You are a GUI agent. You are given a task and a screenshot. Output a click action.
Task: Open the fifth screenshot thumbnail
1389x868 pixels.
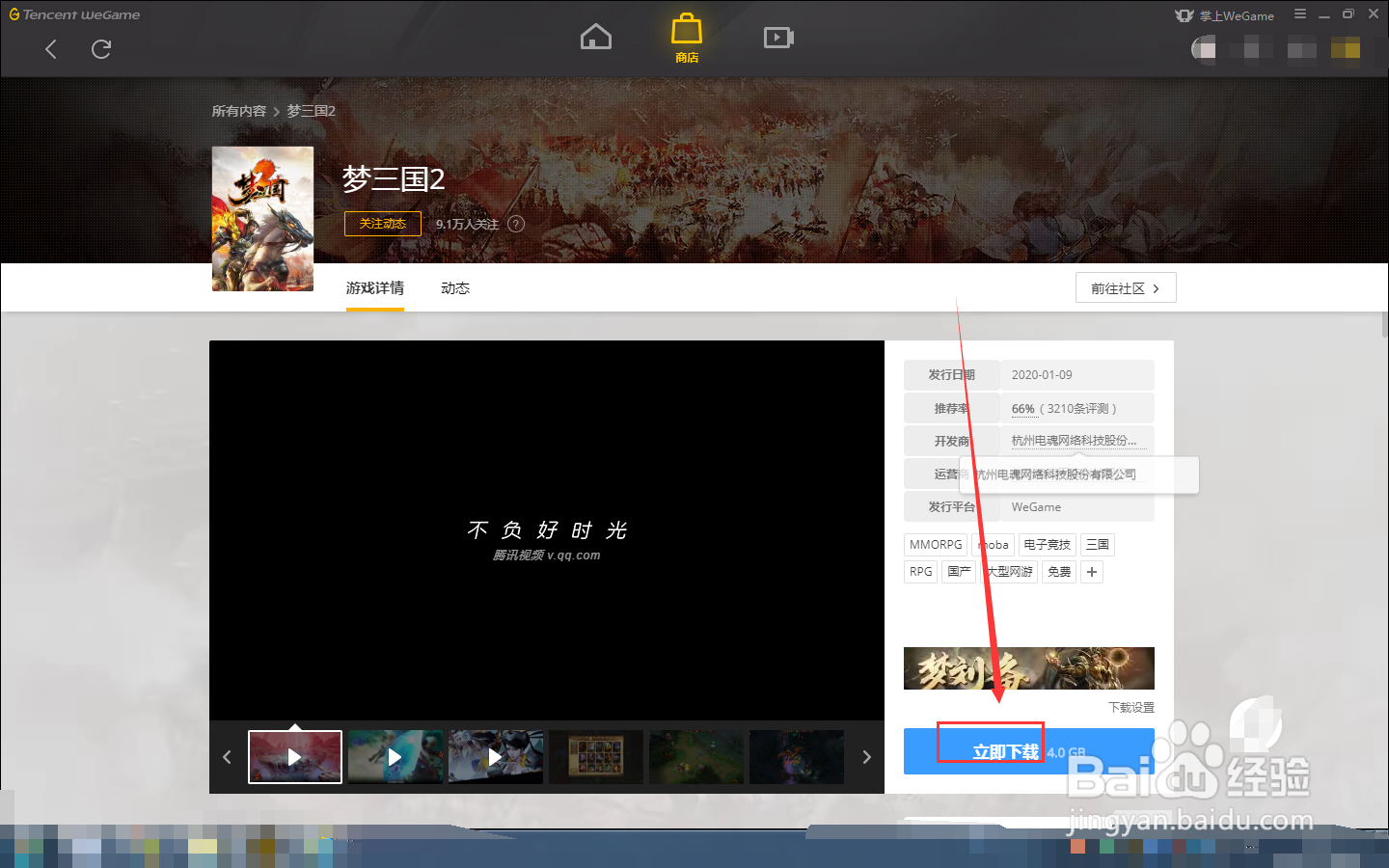point(696,757)
